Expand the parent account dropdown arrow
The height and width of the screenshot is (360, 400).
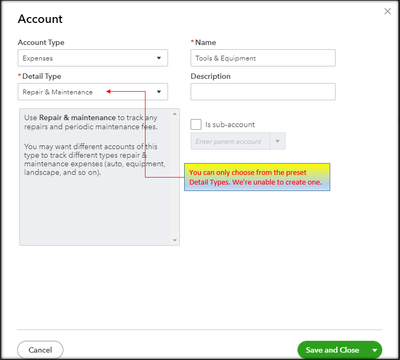(277, 141)
